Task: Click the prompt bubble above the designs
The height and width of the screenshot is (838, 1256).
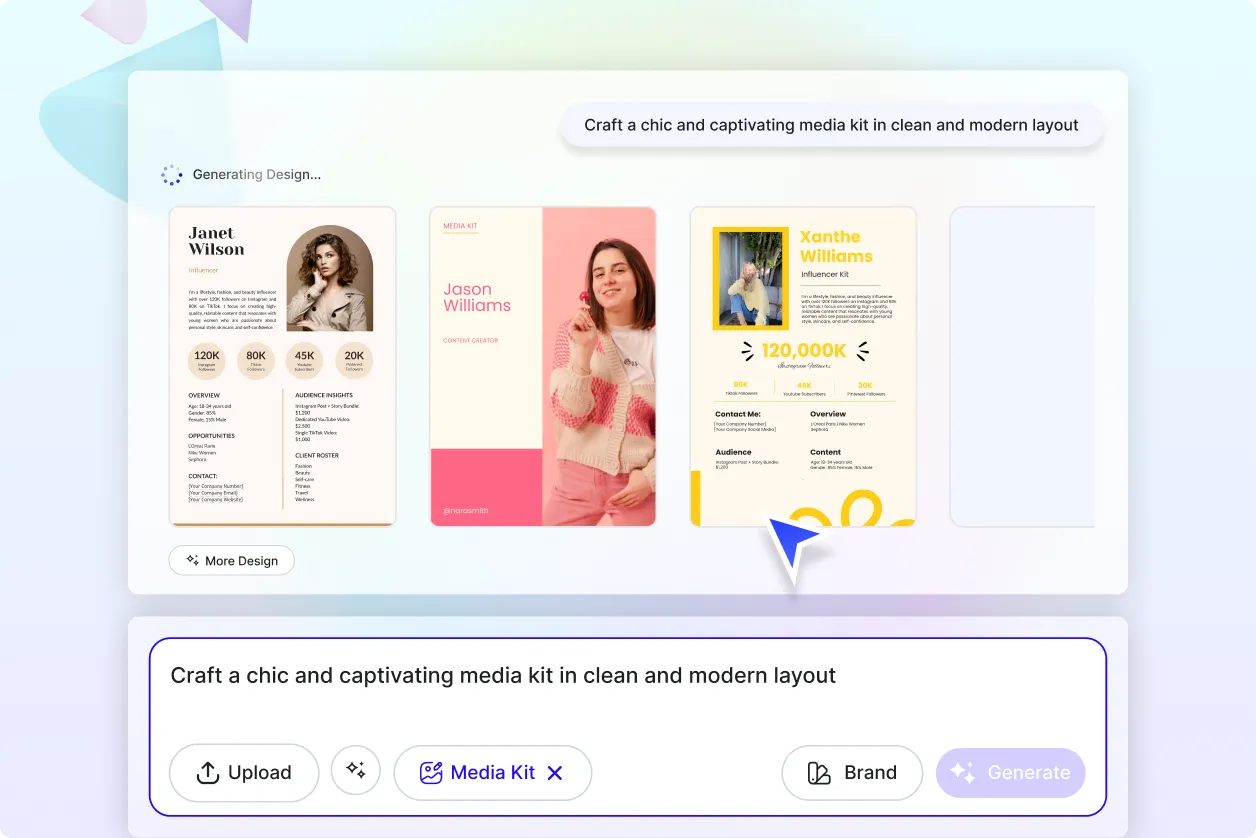Action: [831, 126]
